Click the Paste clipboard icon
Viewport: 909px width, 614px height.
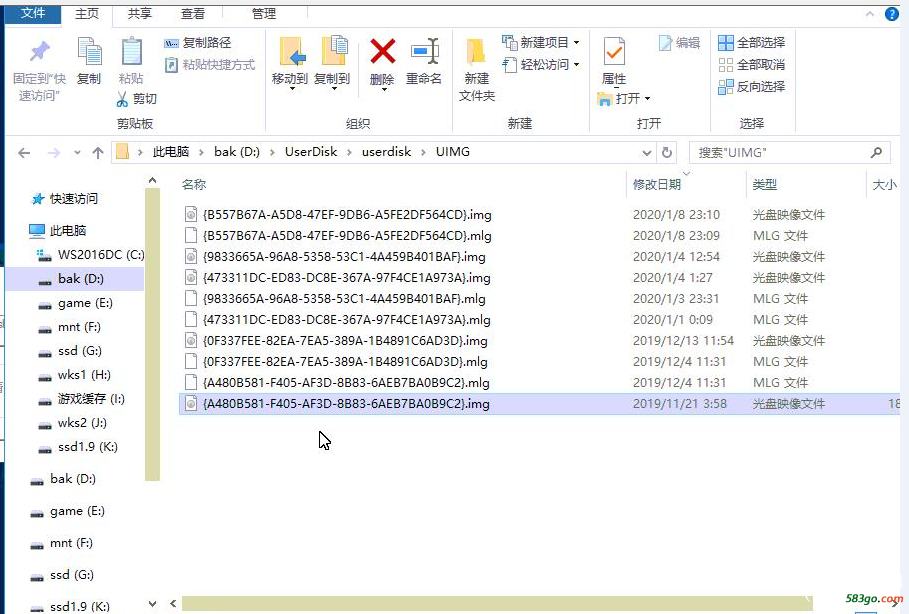coord(131,51)
